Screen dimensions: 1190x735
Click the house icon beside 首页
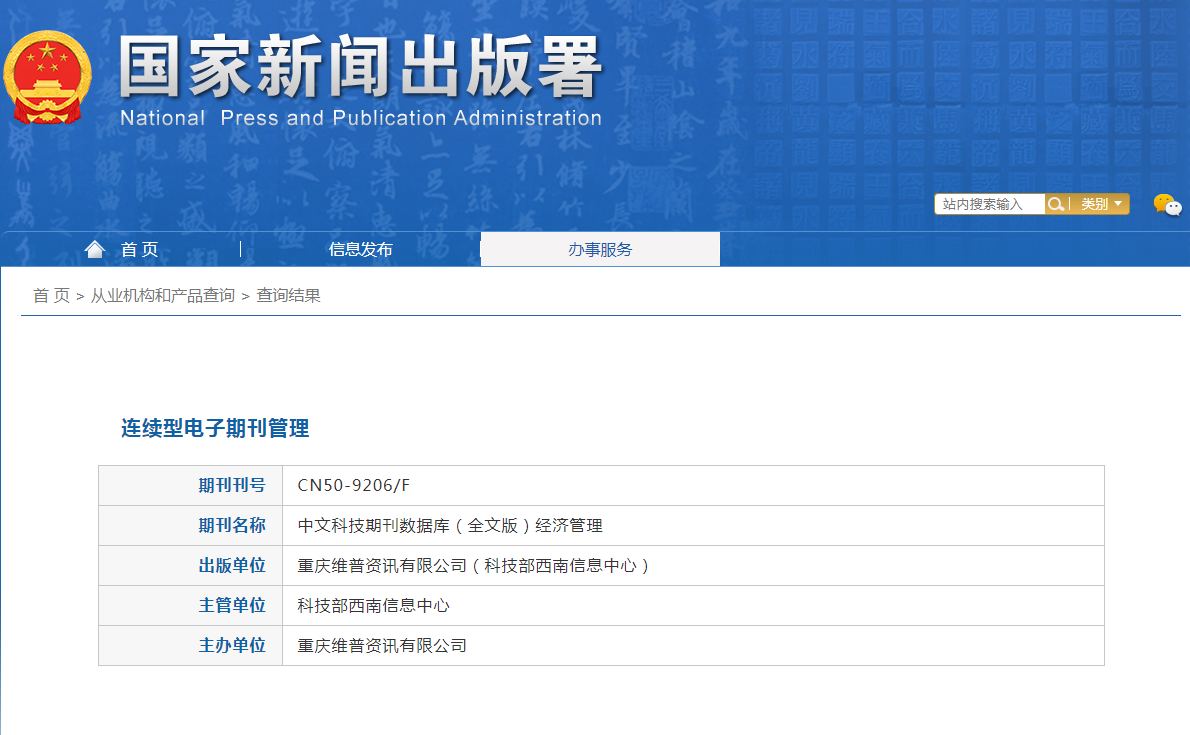(x=95, y=249)
